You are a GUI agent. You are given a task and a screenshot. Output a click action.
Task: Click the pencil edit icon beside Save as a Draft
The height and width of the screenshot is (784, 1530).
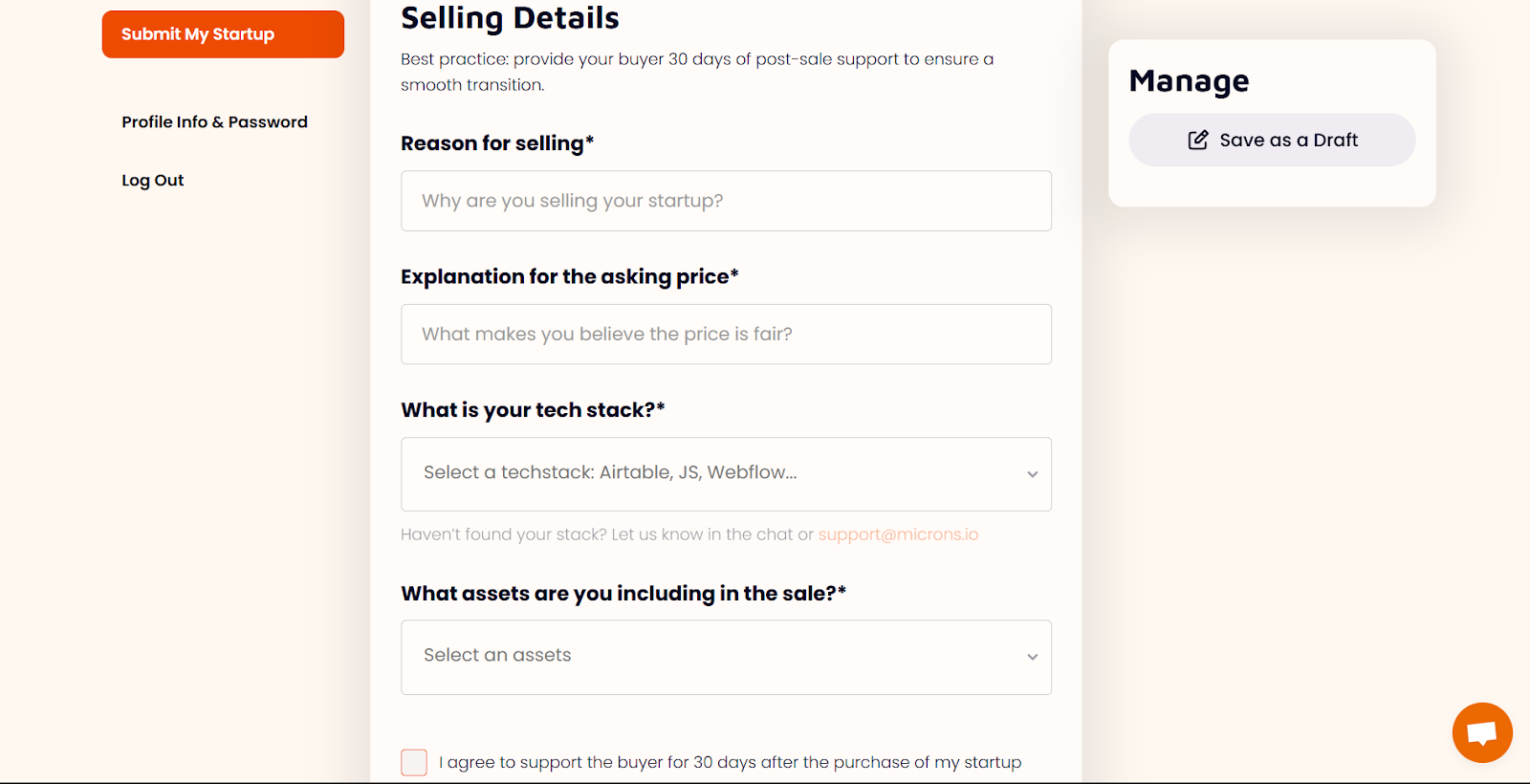1197,141
